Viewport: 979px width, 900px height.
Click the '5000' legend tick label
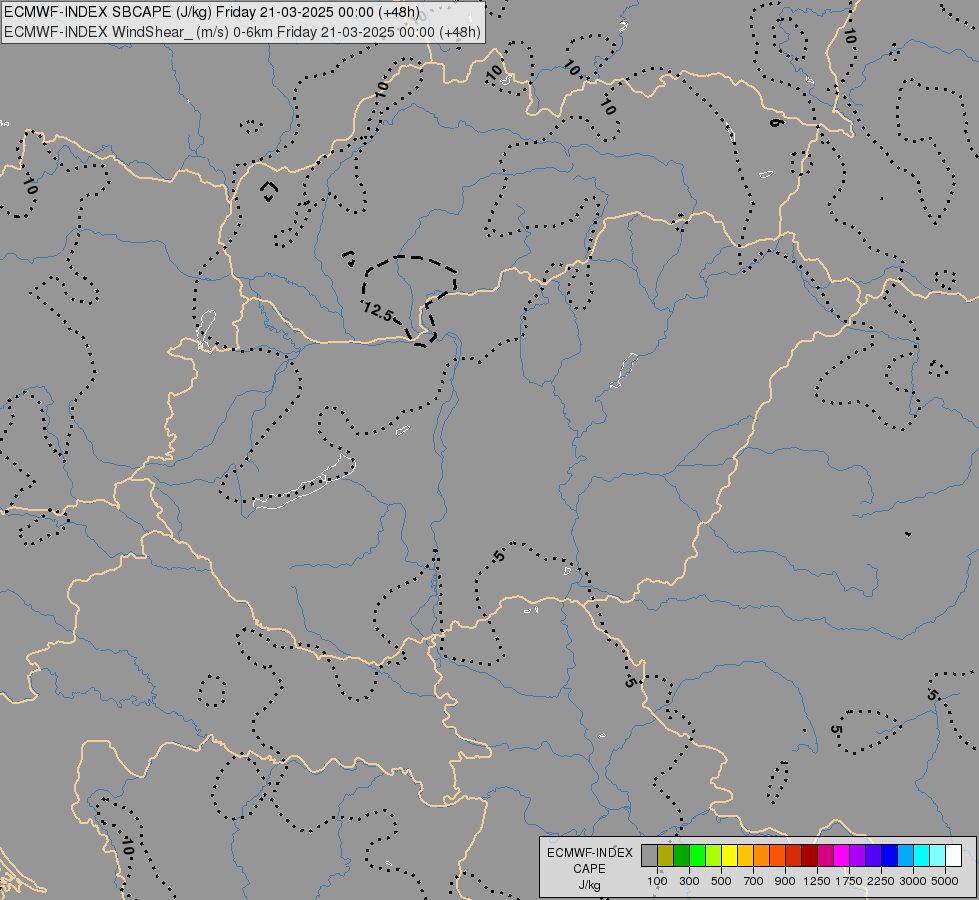(x=945, y=881)
